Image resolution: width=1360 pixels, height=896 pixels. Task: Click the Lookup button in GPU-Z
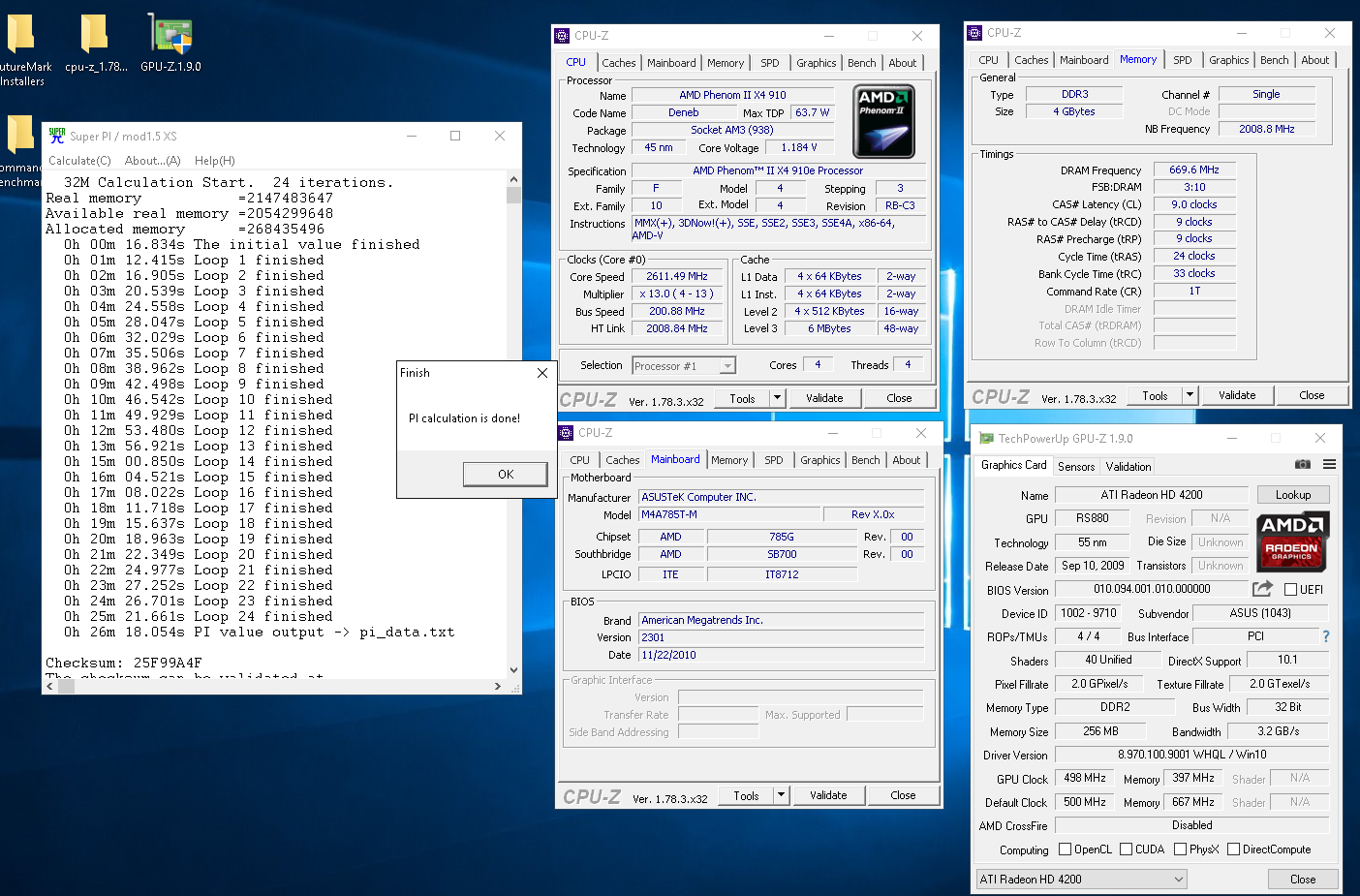(1293, 495)
